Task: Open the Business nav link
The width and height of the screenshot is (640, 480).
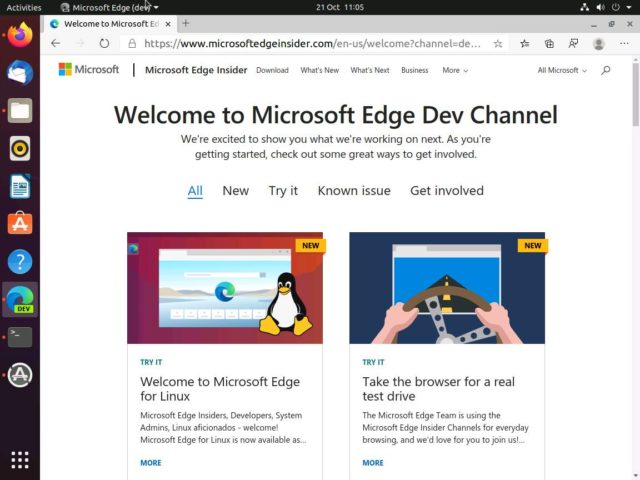Action: 415,70
